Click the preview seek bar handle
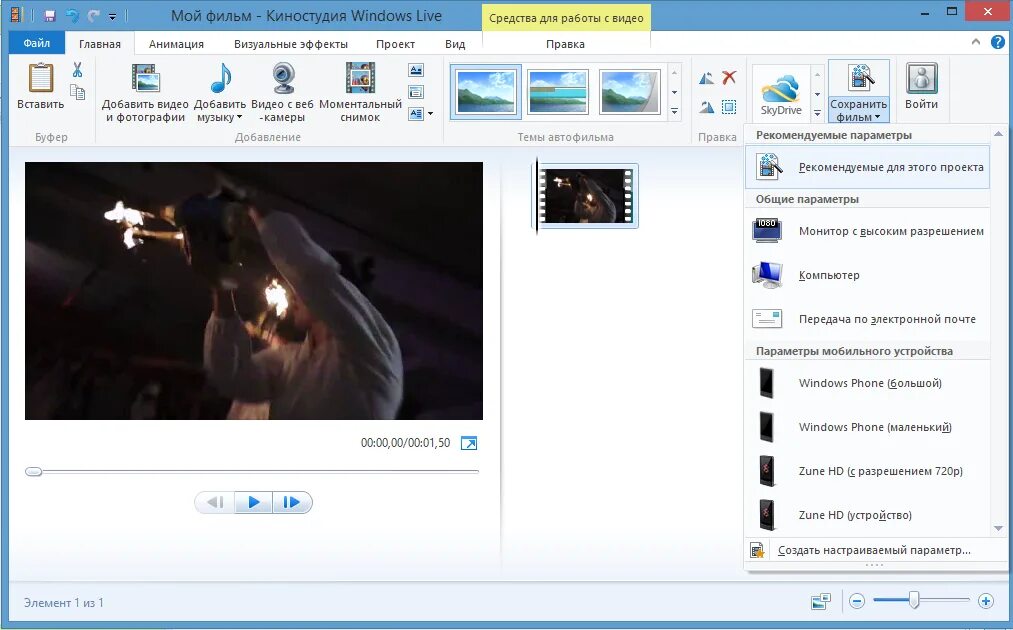Image resolution: width=1013 pixels, height=630 pixels. [34, 472]
